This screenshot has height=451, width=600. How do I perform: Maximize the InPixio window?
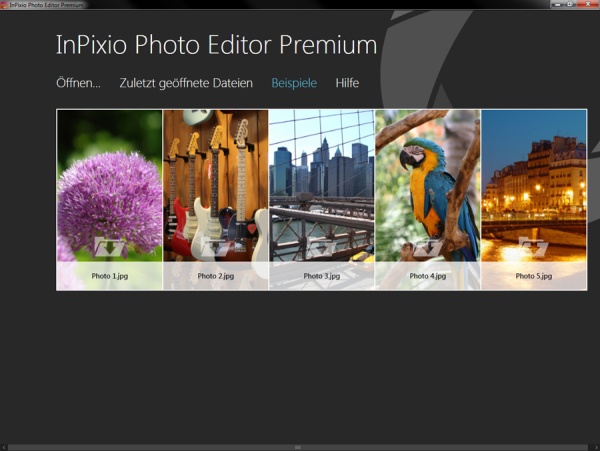tap(570, 4)
